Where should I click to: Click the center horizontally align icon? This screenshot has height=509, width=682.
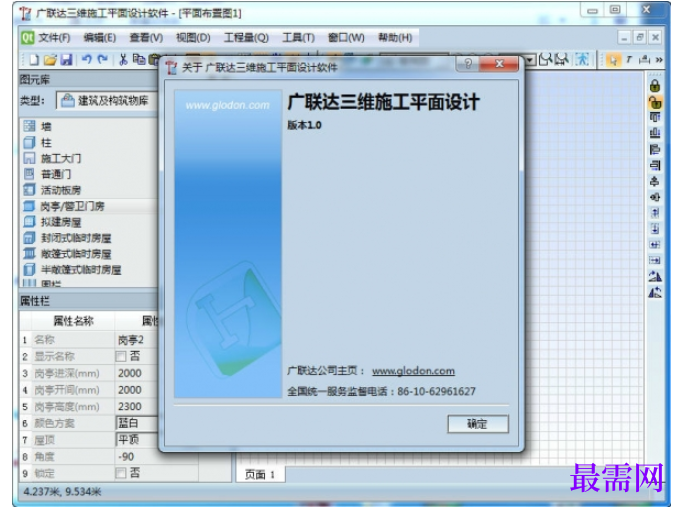[655, 198]
